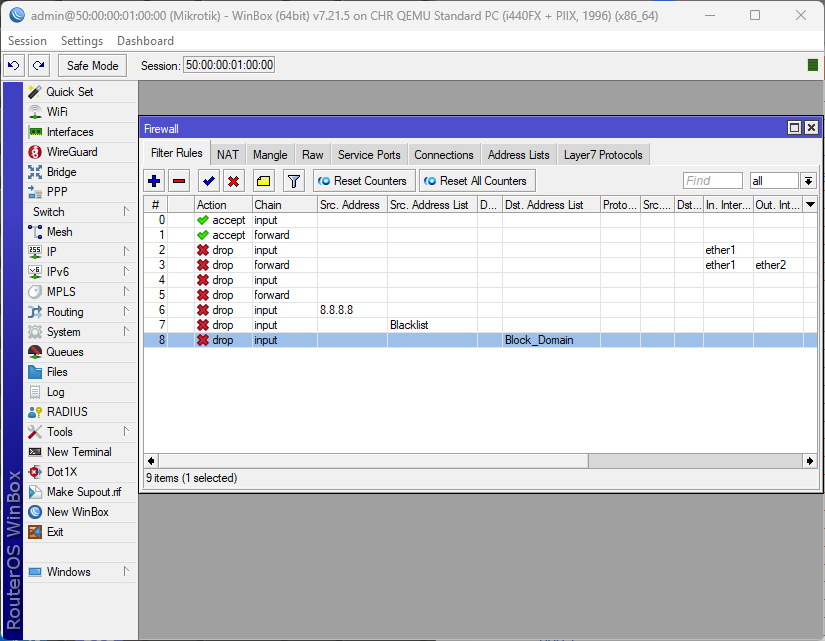The width and height of the screenshot is (825, 641).
Task: Click the Block_Domain cell
Action: click(551, 340)
